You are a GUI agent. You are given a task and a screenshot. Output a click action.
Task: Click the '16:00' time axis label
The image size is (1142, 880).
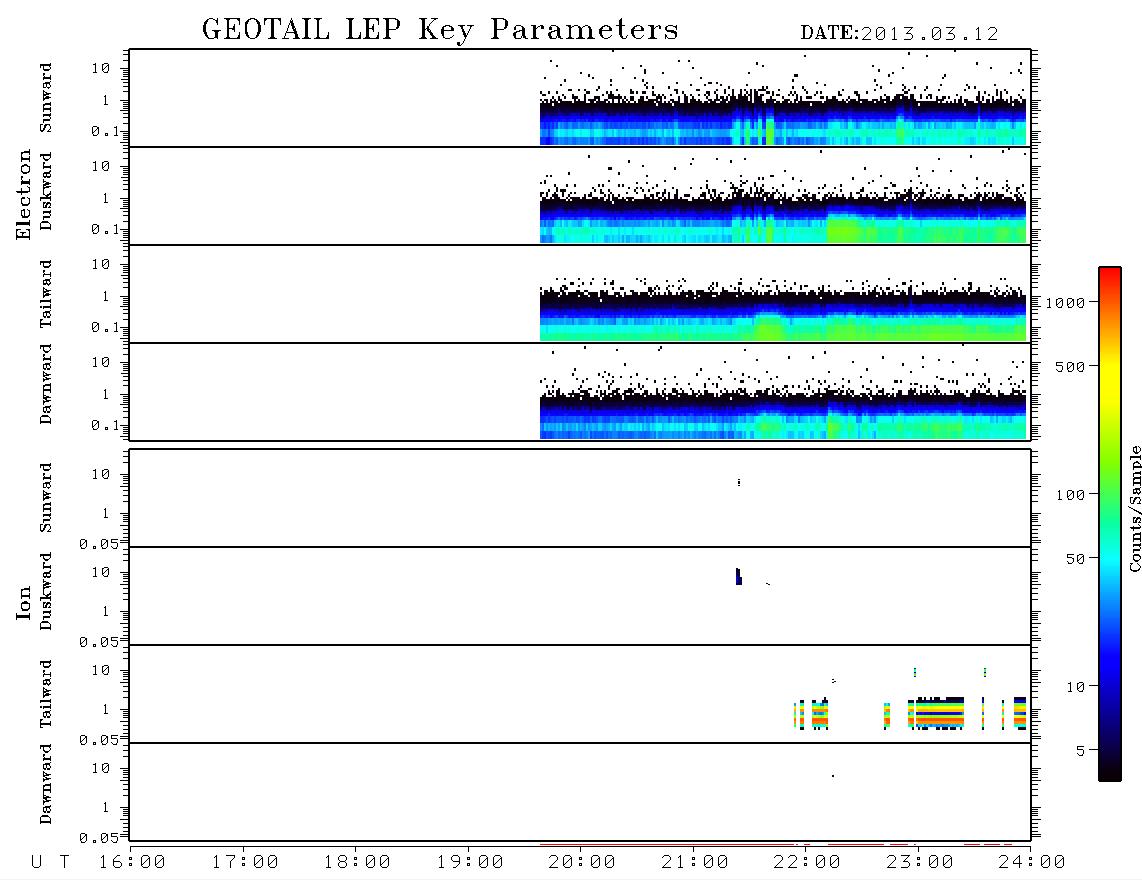pyautogui.click(x=133, y=862)
